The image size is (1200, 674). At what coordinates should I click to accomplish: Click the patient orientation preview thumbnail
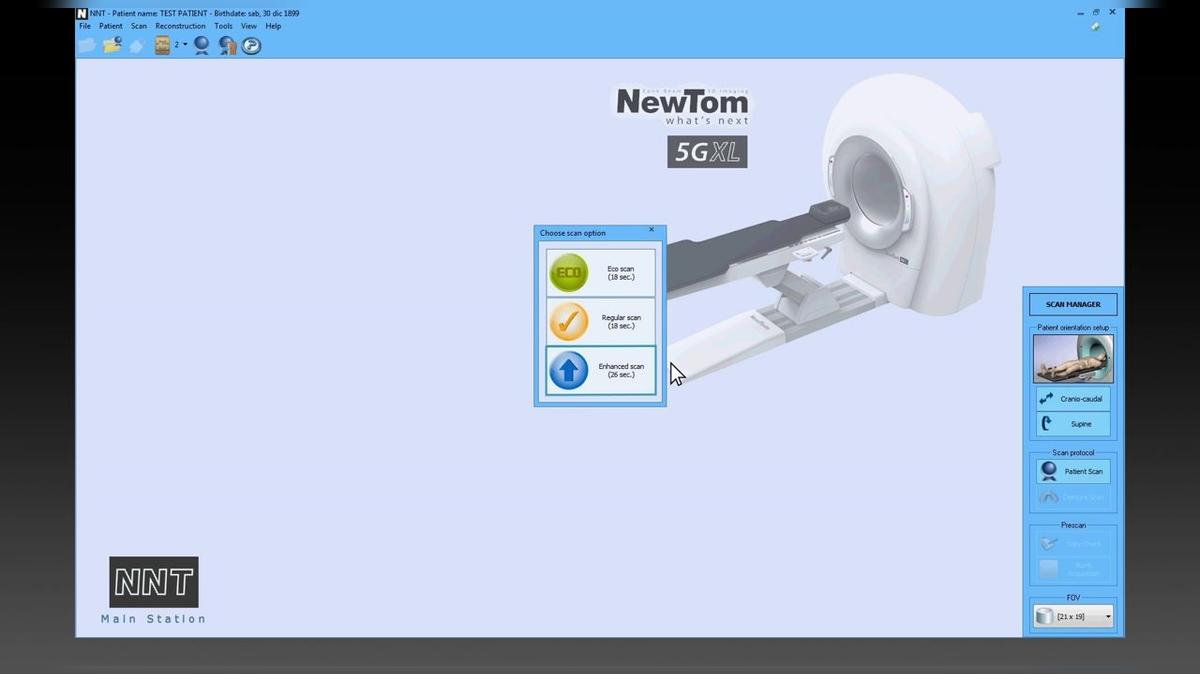pyautogui.click(x=1073, y=358)
